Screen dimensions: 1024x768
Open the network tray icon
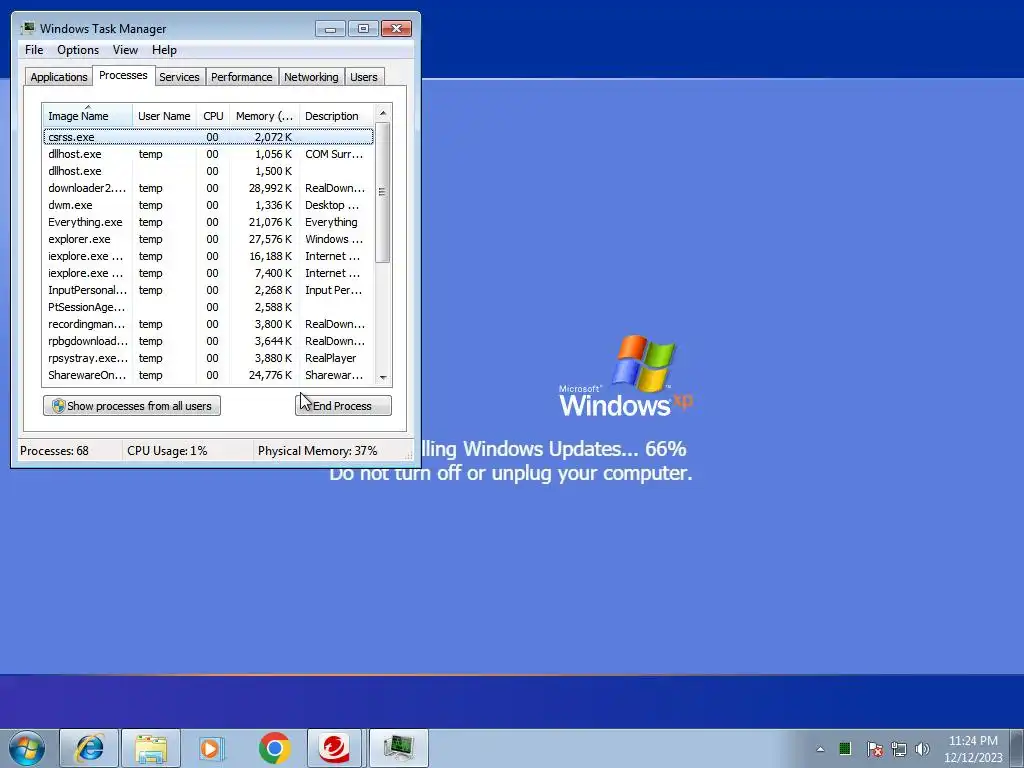tap(899, 749)
